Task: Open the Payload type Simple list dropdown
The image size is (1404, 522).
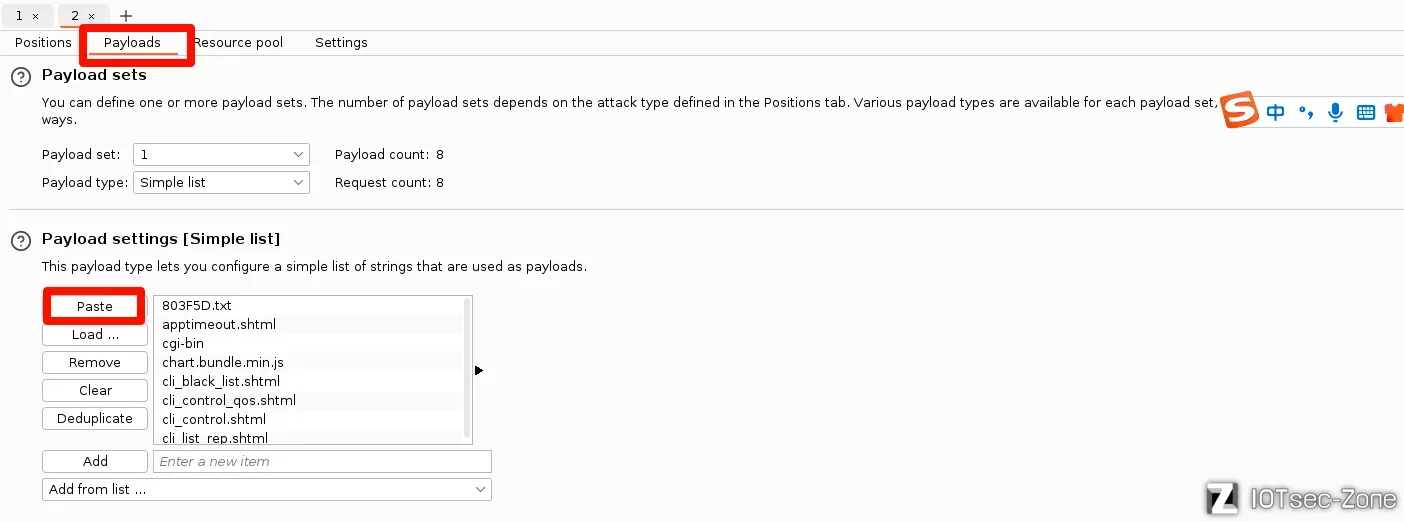Action: click(221, 183)
